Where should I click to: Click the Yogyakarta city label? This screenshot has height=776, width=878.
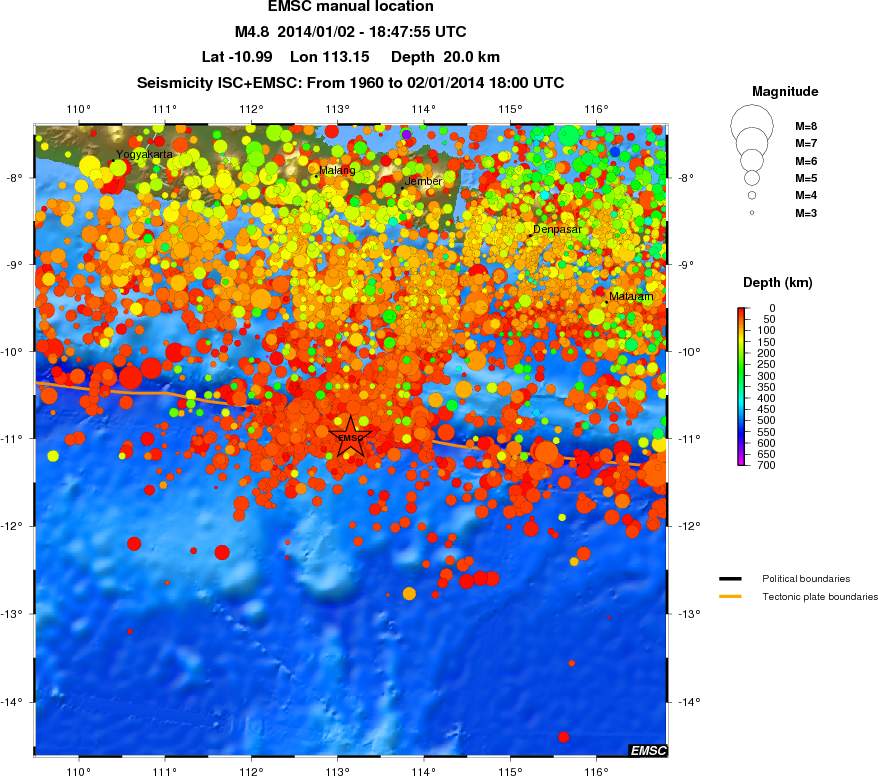(144, 155)
